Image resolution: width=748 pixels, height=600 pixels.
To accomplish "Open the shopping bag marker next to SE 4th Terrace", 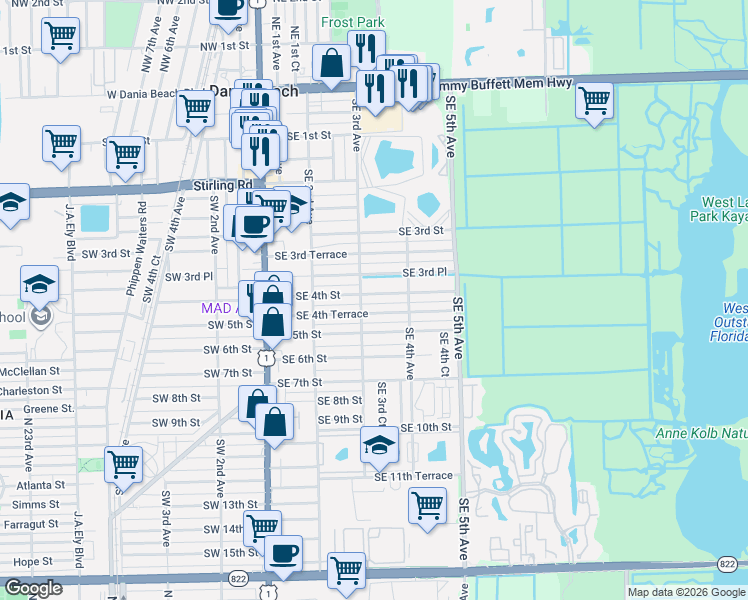I will (272, 324).
